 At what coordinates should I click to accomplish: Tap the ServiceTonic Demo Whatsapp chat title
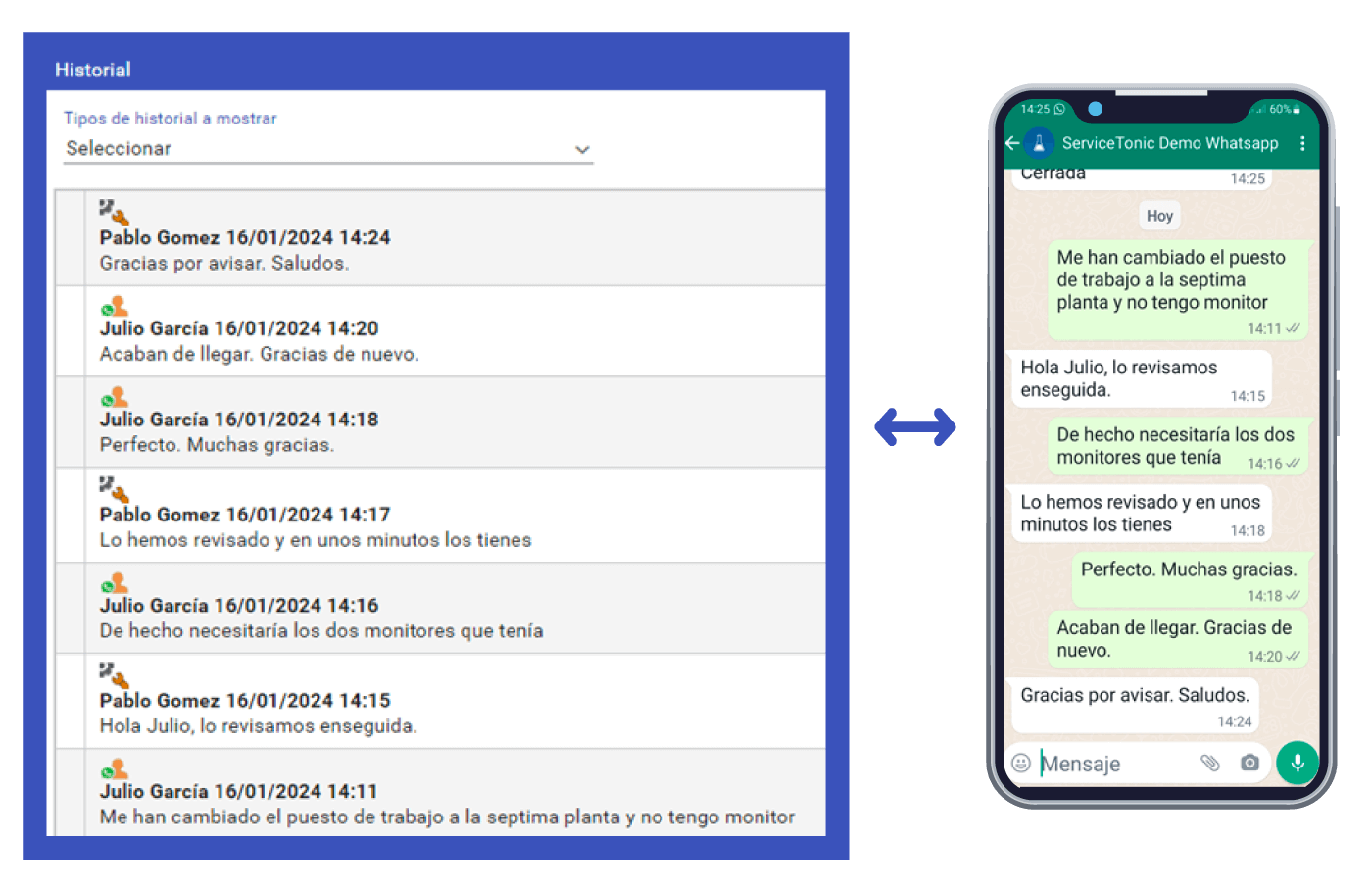tap(1170, 143)
